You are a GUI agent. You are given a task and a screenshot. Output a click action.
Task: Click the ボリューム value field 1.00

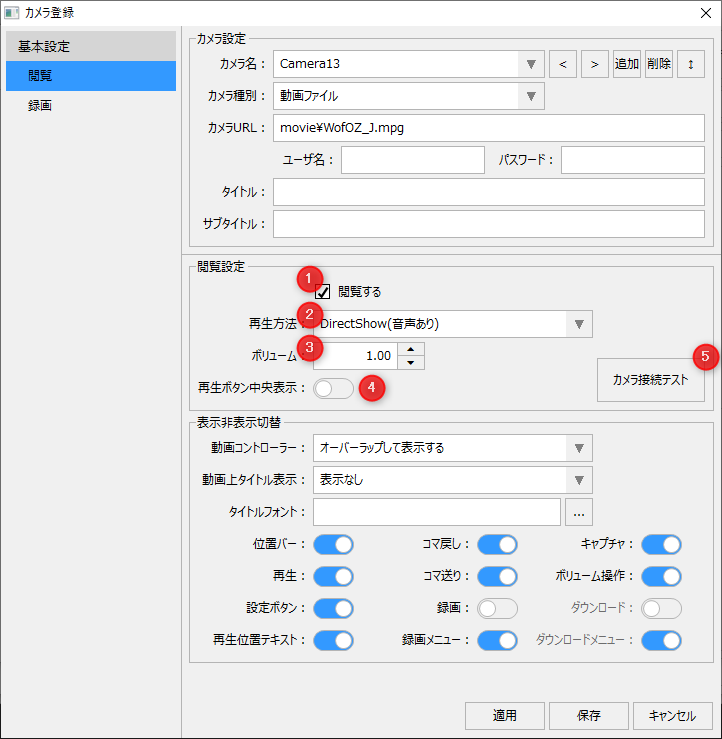point(356,356)
